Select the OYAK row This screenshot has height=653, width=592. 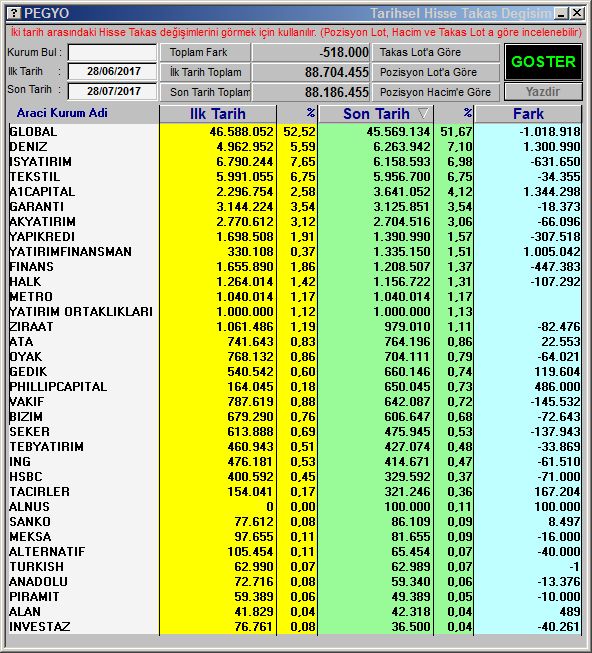(295, 356)
